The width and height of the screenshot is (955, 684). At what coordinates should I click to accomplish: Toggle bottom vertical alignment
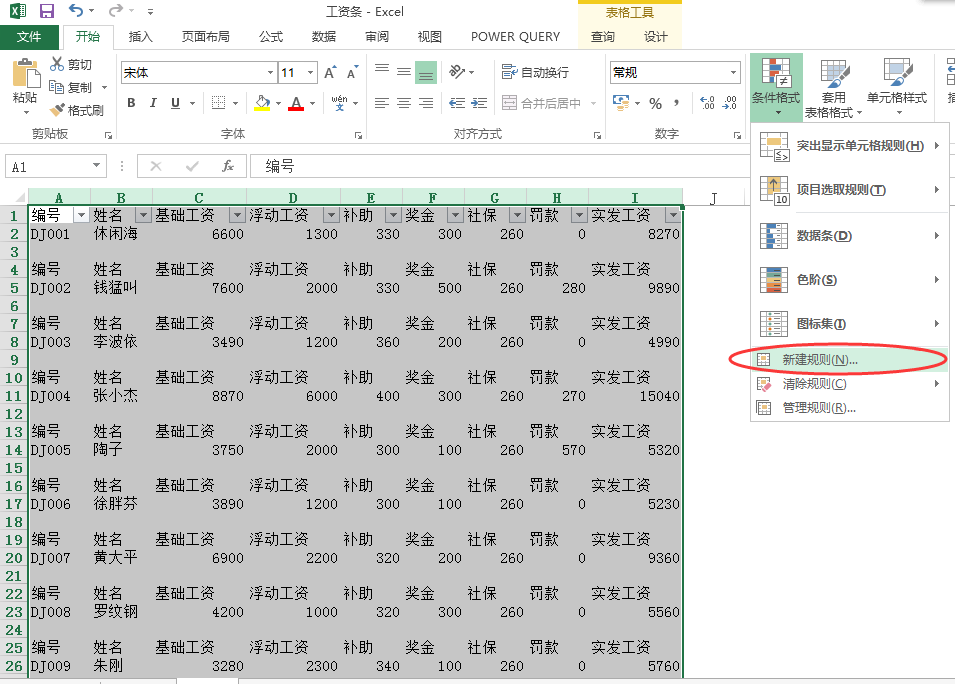(426, 72)
